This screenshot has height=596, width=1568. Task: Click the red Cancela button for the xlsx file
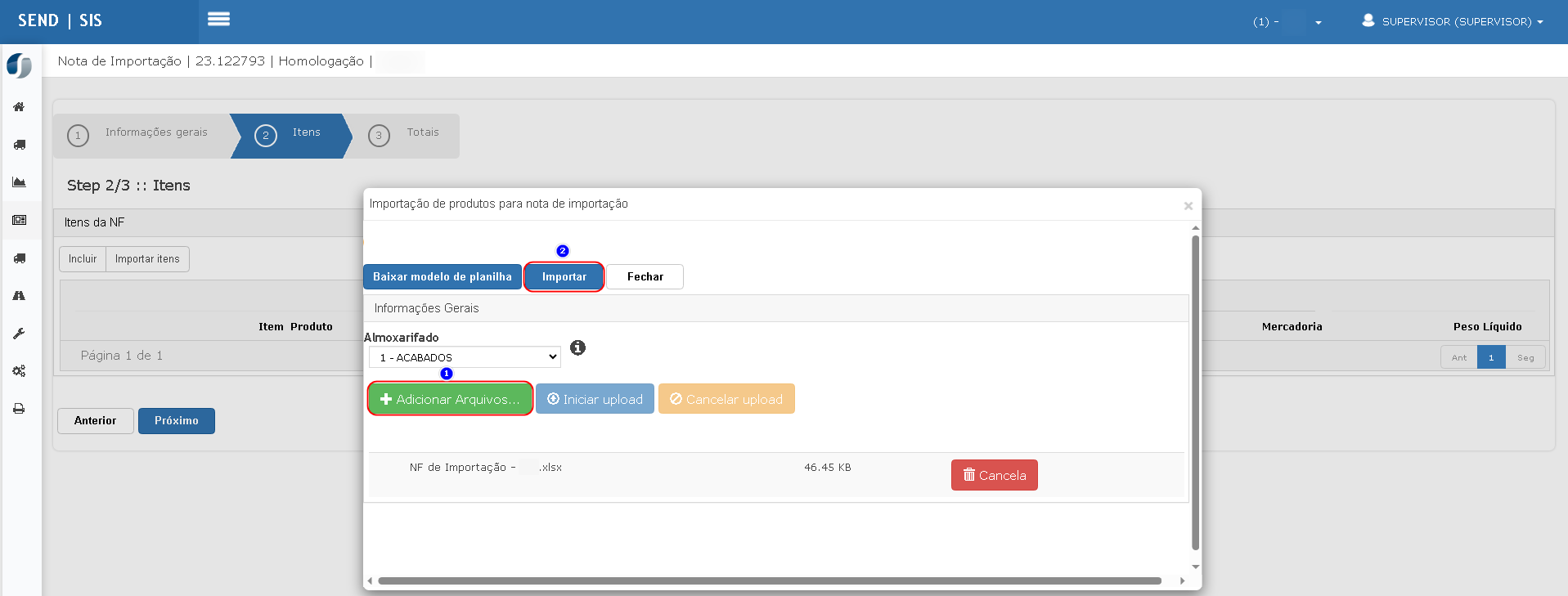(x=994, y=475)
